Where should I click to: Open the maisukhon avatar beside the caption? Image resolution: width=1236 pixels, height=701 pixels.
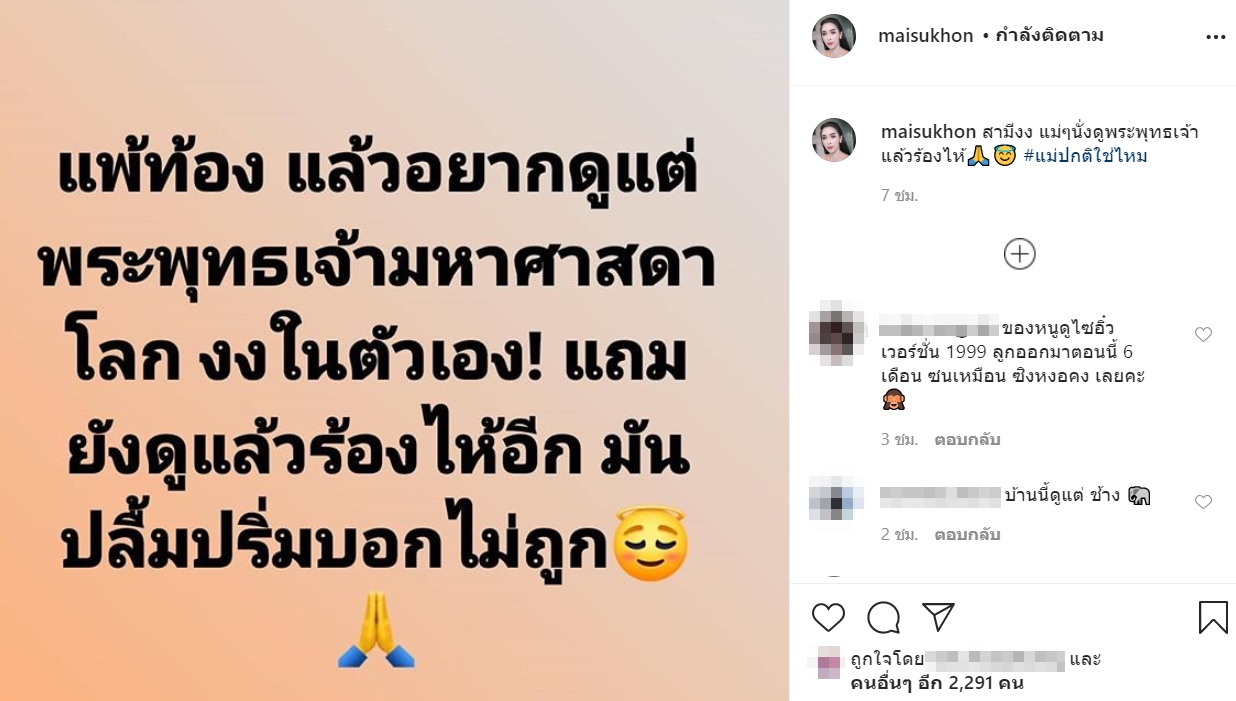click(833, 140)
